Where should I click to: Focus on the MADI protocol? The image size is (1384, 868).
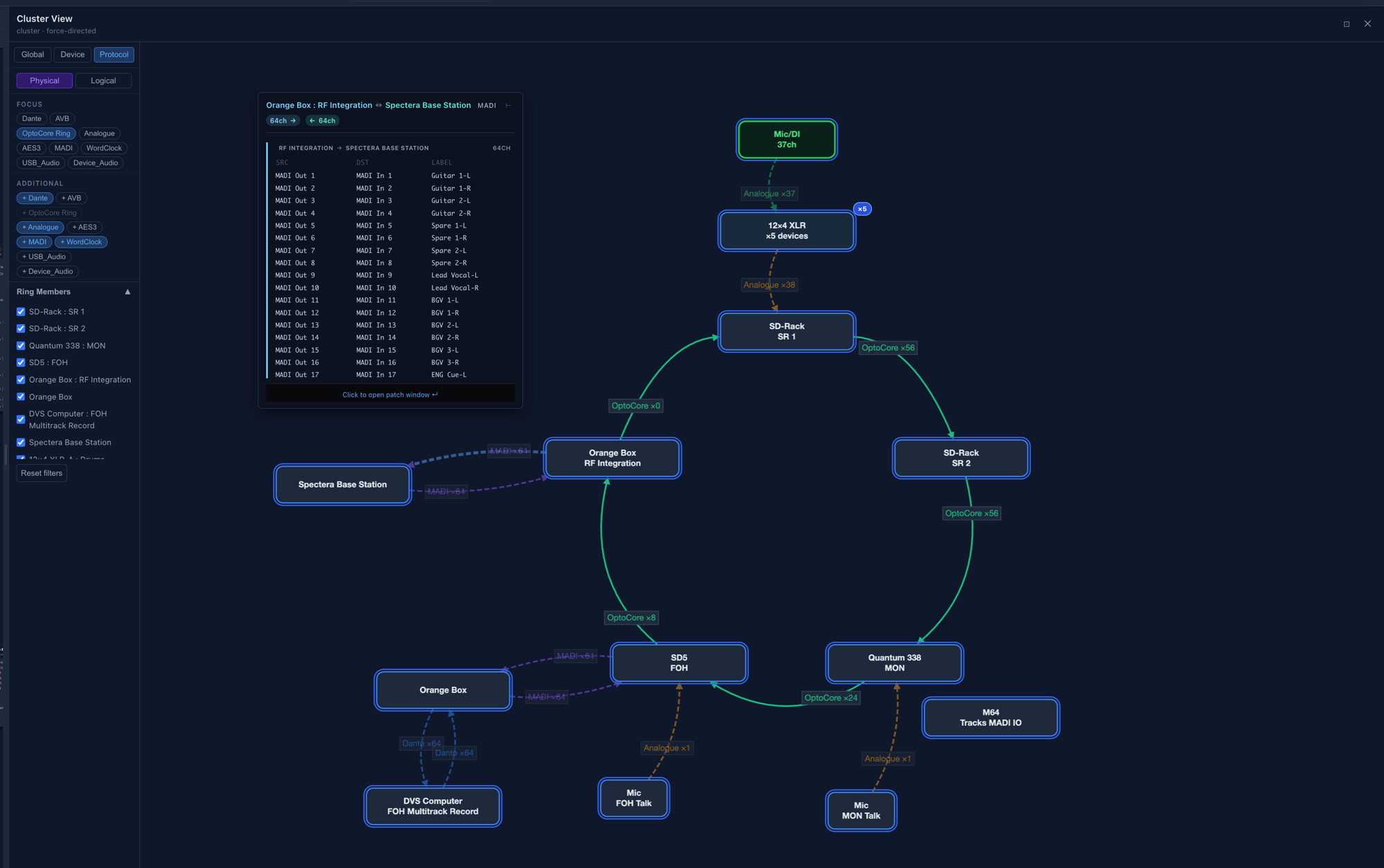(x=64, y=148)
